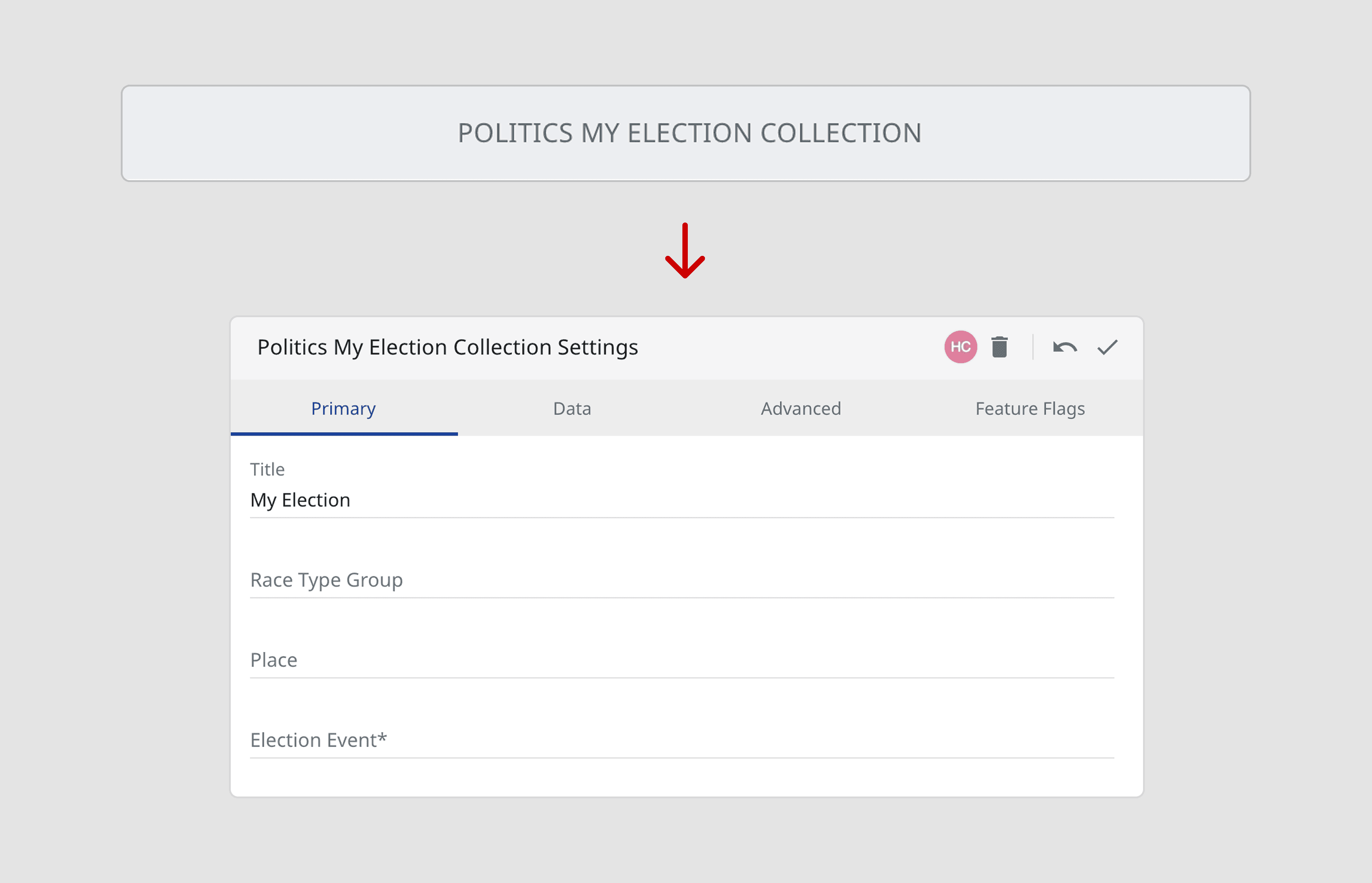Click the vertical divider beside the trash icon
This screenshot has width=1372, height=883.
(1033, 347)
